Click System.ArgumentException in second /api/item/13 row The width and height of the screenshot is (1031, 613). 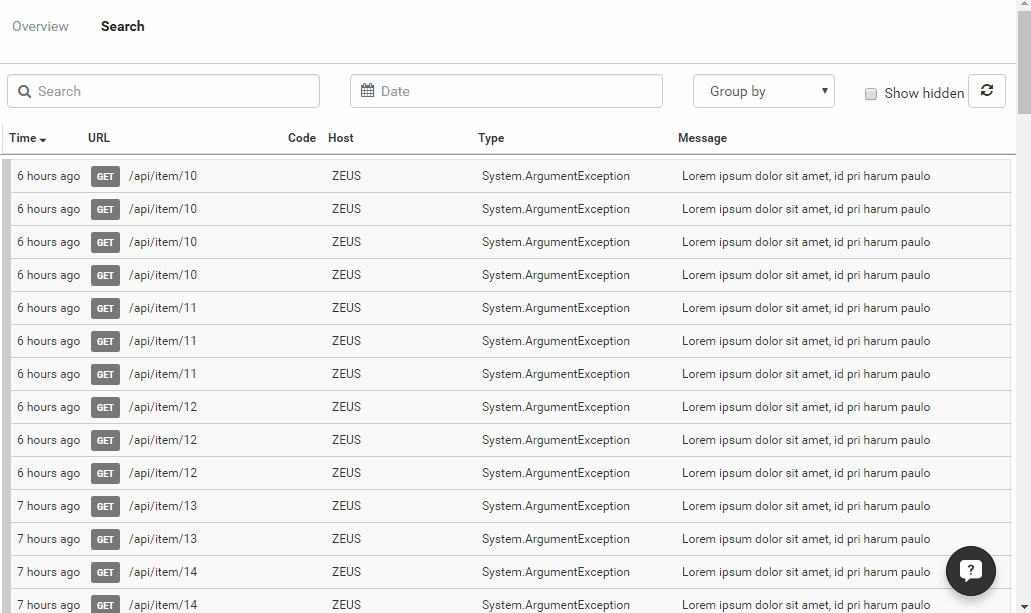(556, 539)
